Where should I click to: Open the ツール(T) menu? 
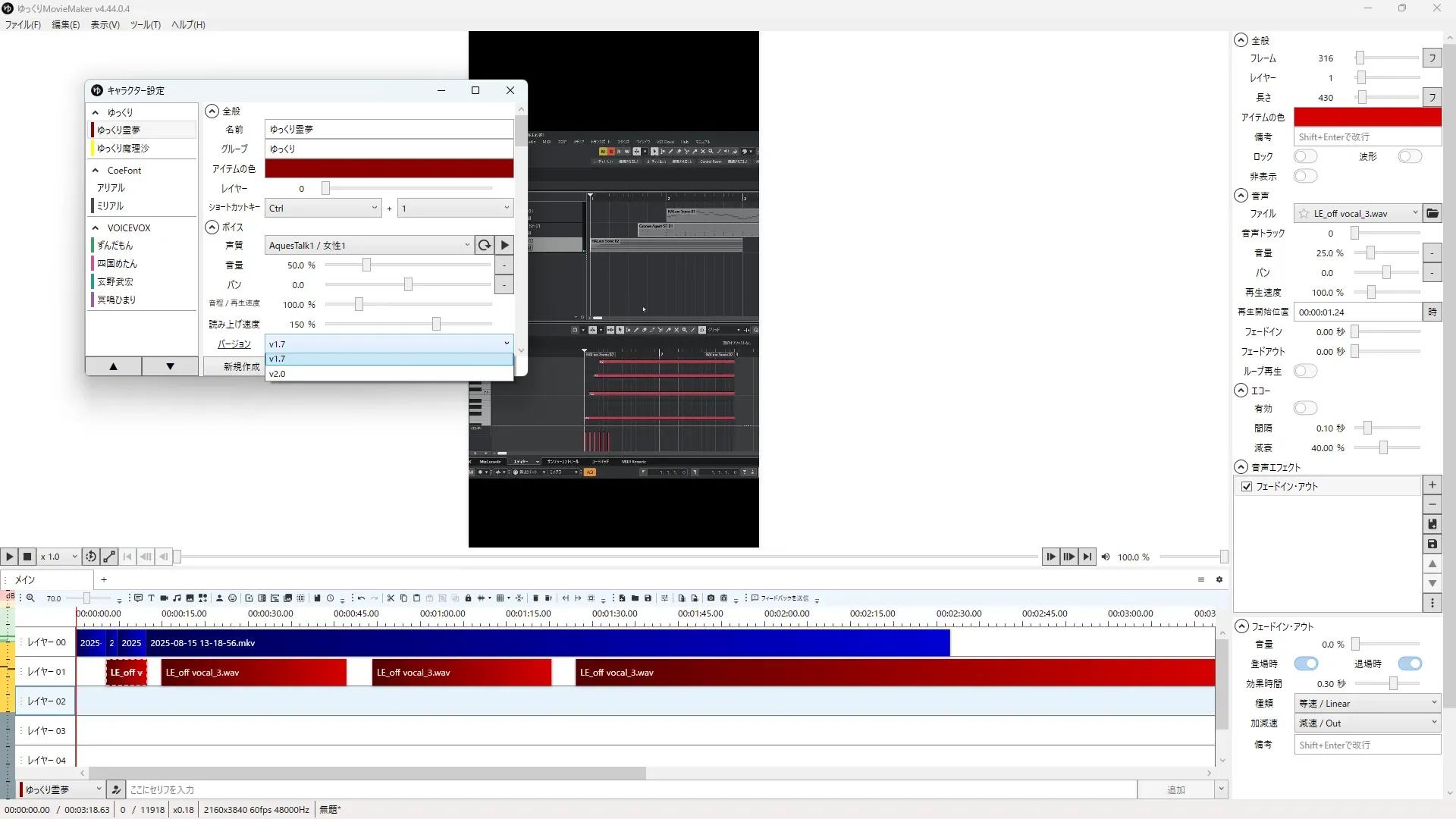tap(145, 25)
